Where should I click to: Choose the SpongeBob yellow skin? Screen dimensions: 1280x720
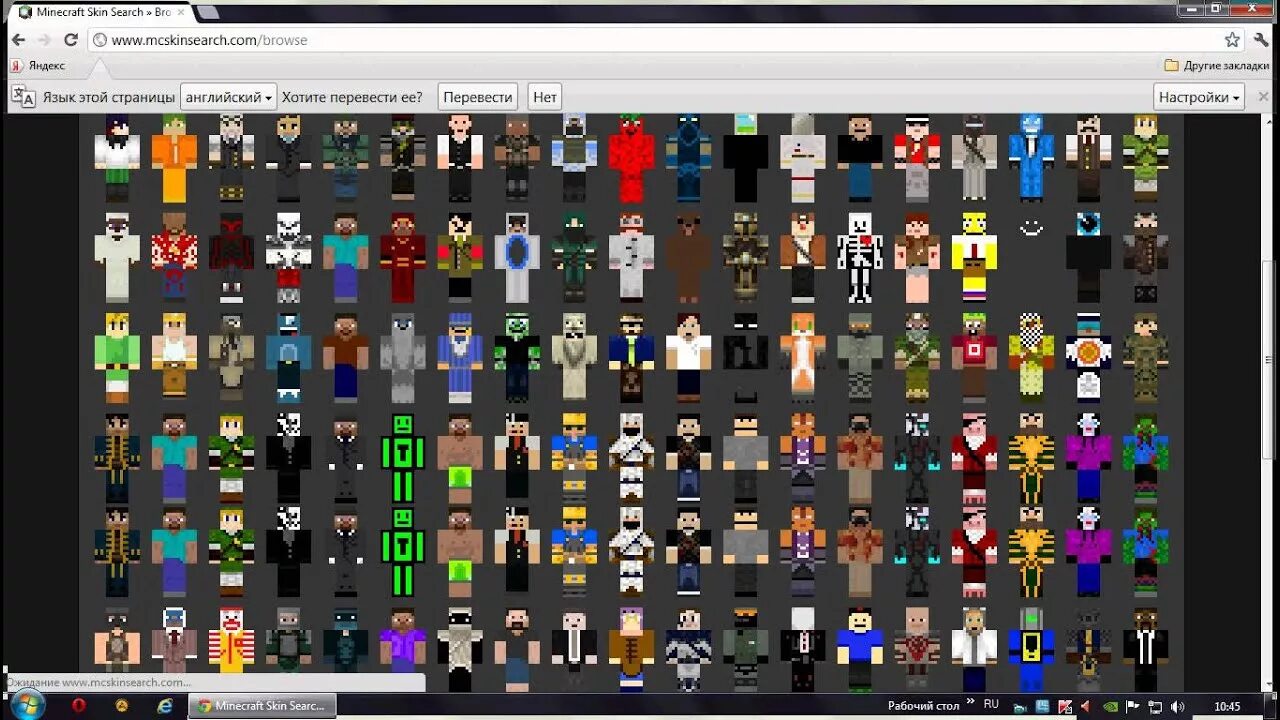(x=973, y=257)
